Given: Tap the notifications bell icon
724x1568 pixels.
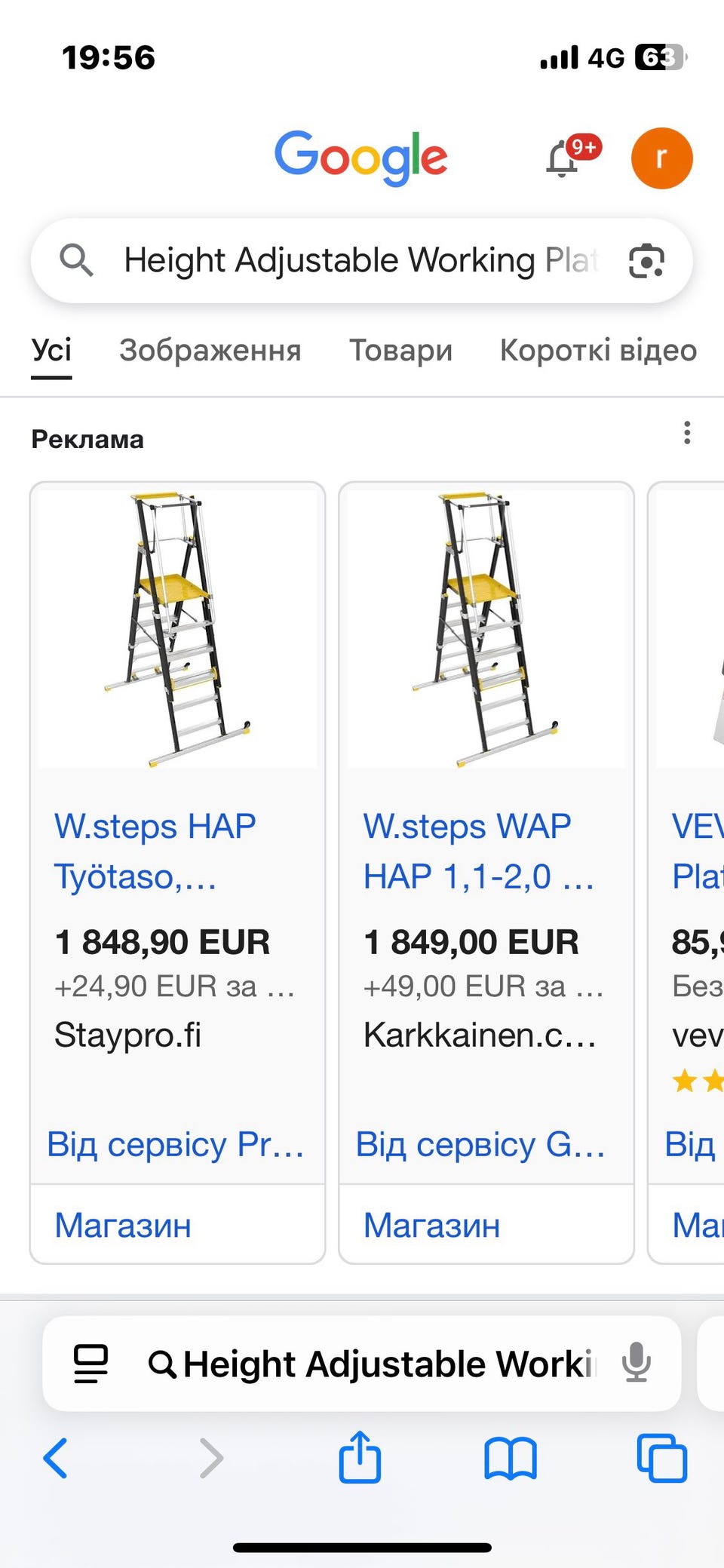Looking at the screenshot, I should tap(563, 159).
